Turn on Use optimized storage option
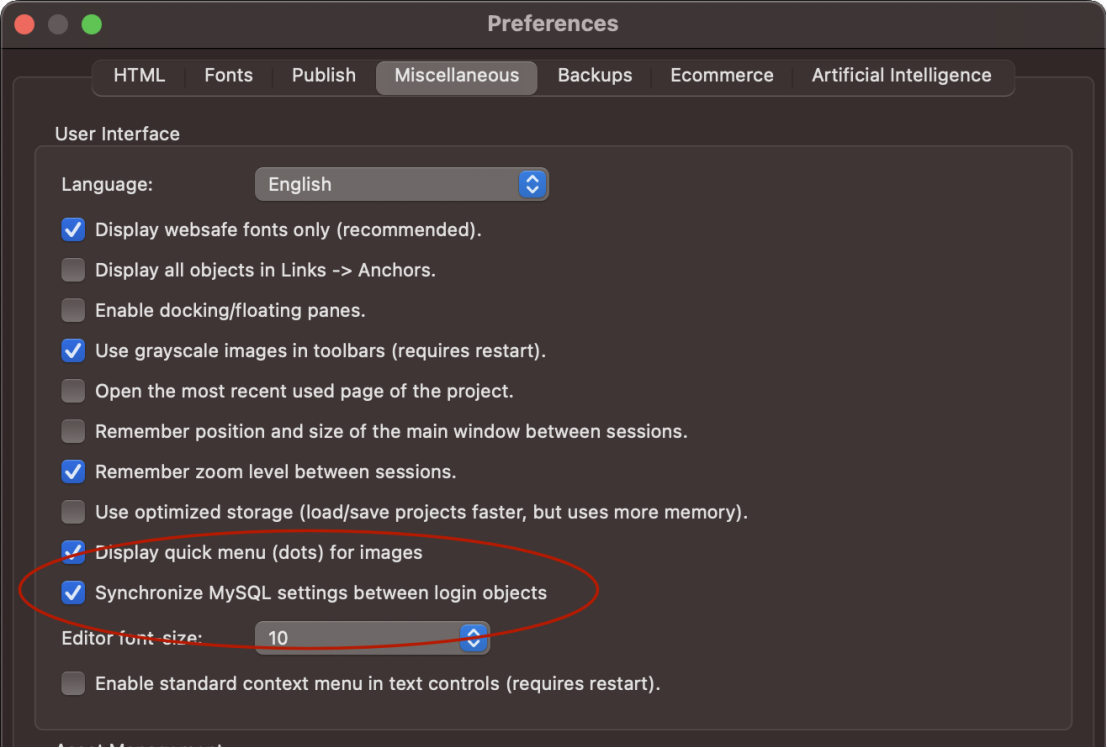 [73, 512]
